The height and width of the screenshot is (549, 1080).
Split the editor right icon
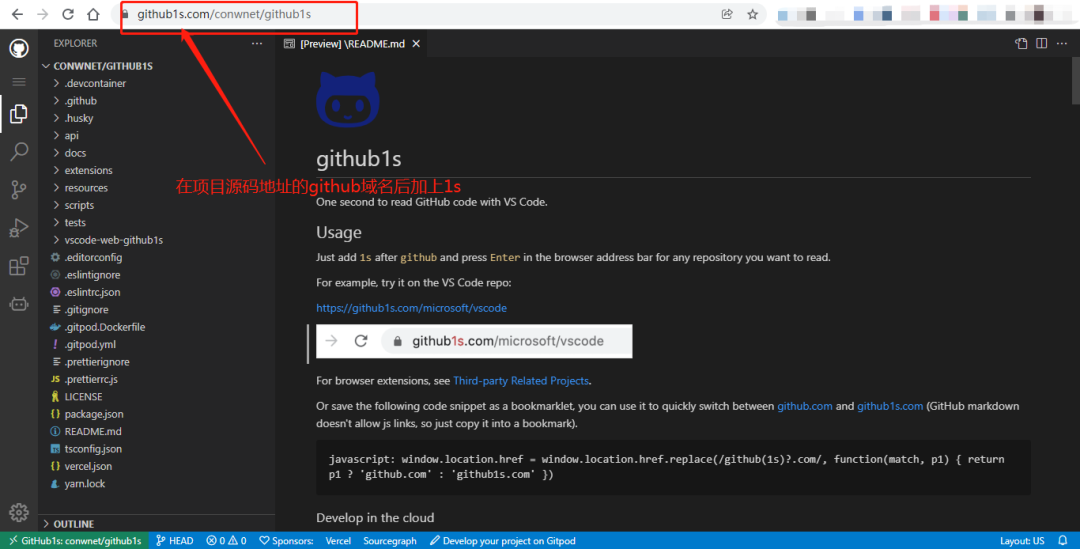click(1041, 43)
